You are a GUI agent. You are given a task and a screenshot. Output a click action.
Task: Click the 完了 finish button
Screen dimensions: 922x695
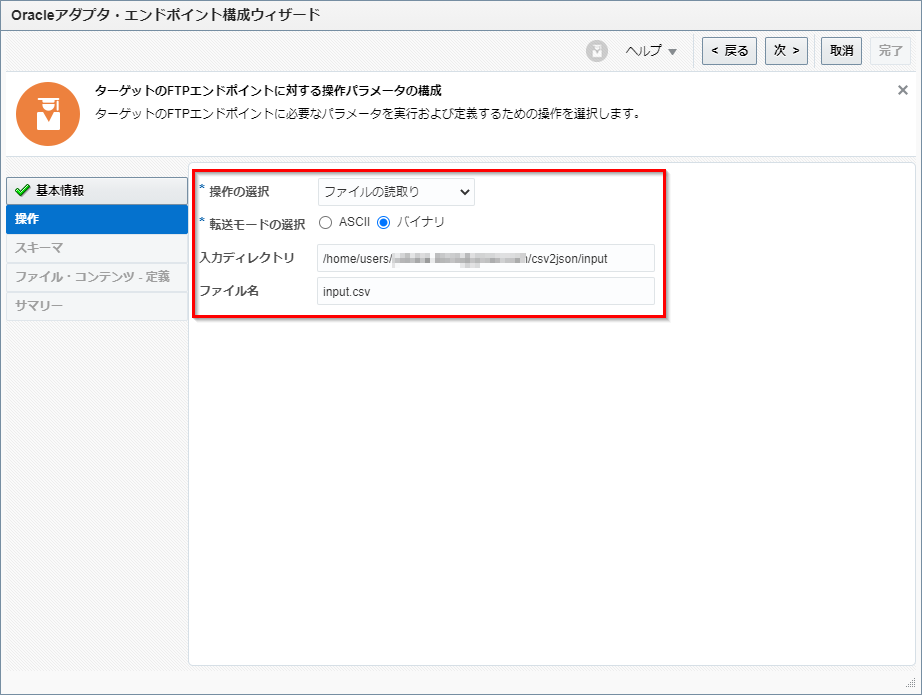890,51
